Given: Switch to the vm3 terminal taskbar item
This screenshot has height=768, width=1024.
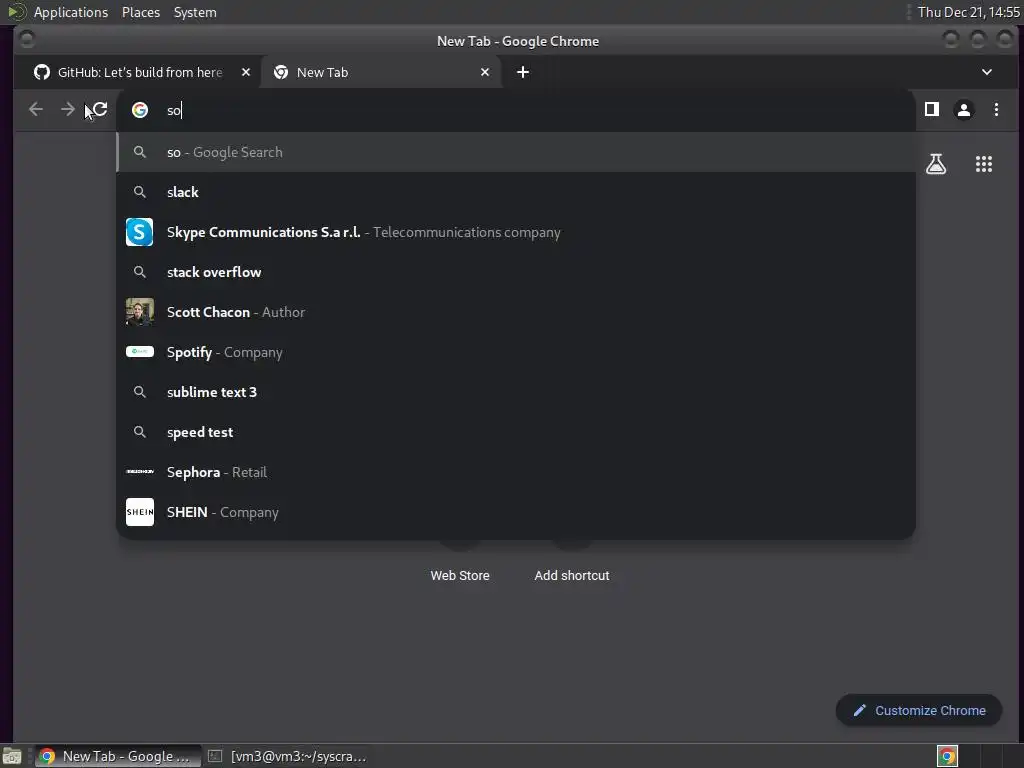Looking at the screenshot, I should click(287, 756).
